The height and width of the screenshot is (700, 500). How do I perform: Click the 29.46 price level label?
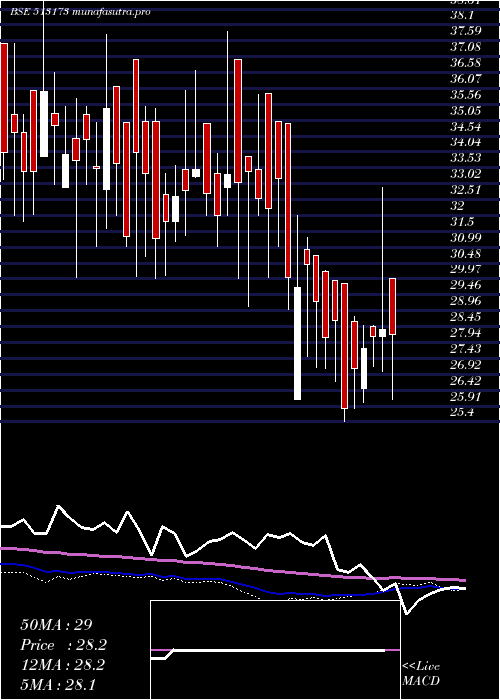(x=466, y=285)
